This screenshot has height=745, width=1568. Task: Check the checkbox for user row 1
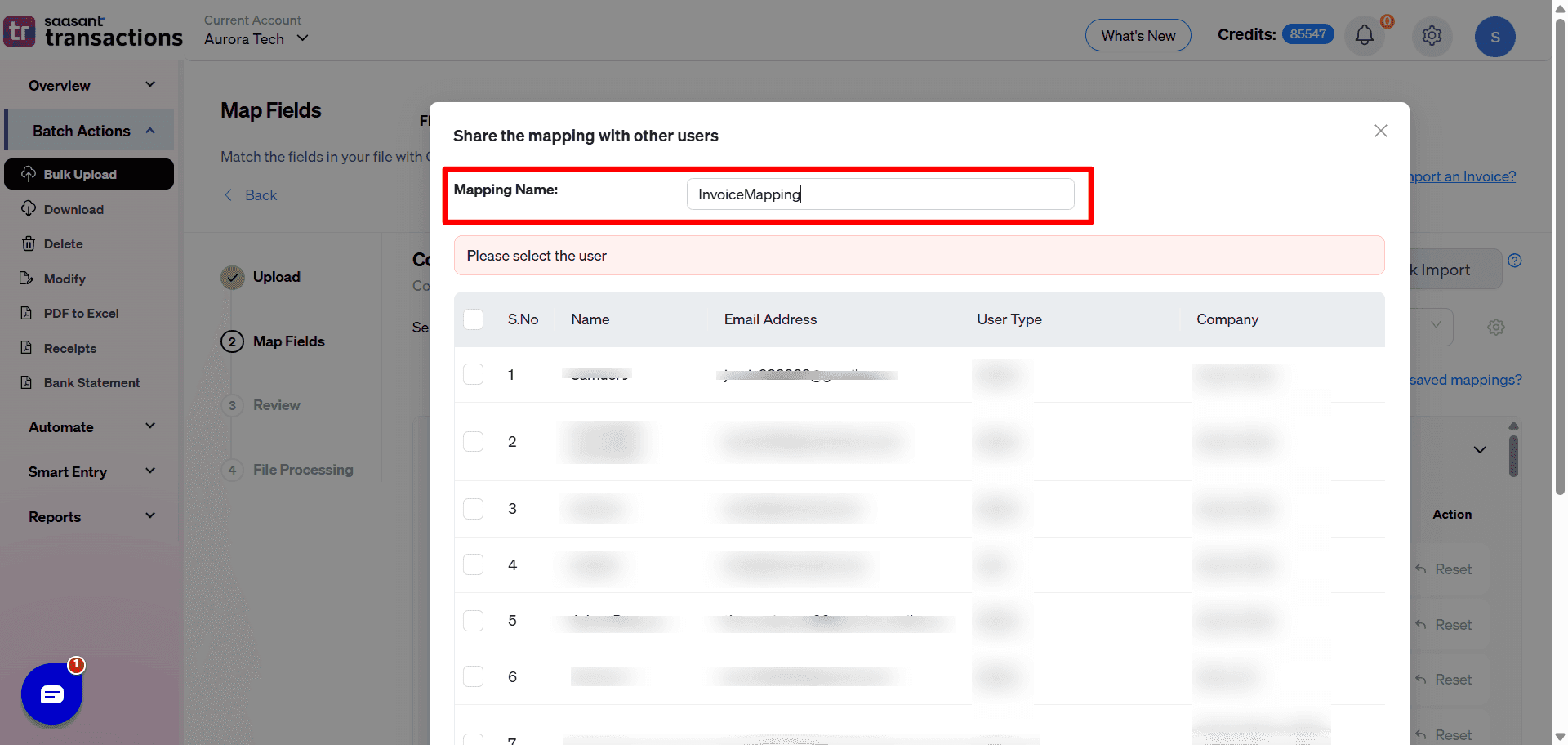[474, 374]
